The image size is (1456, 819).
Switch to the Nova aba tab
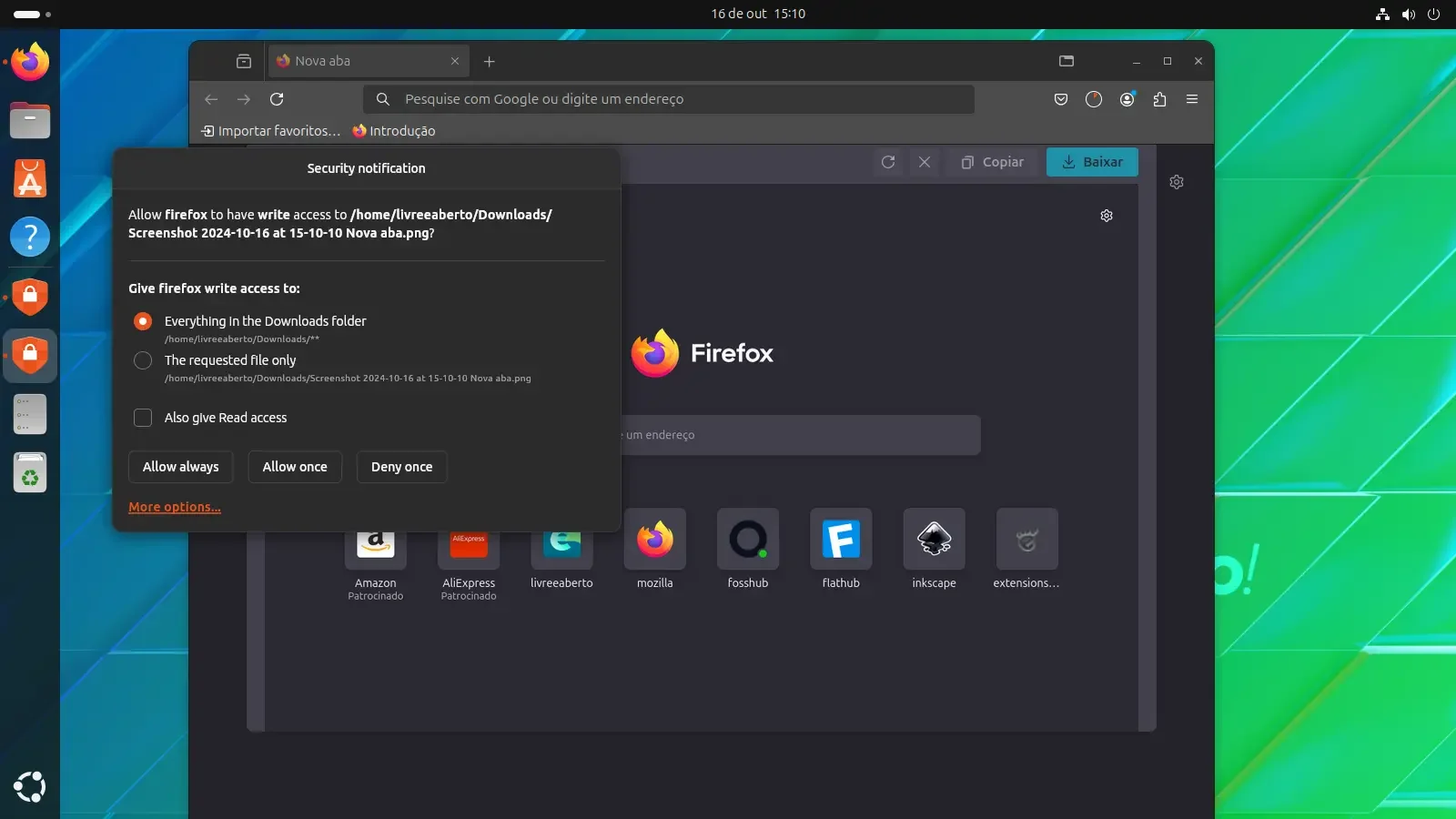pyautogui.click(x=368, y=61)
